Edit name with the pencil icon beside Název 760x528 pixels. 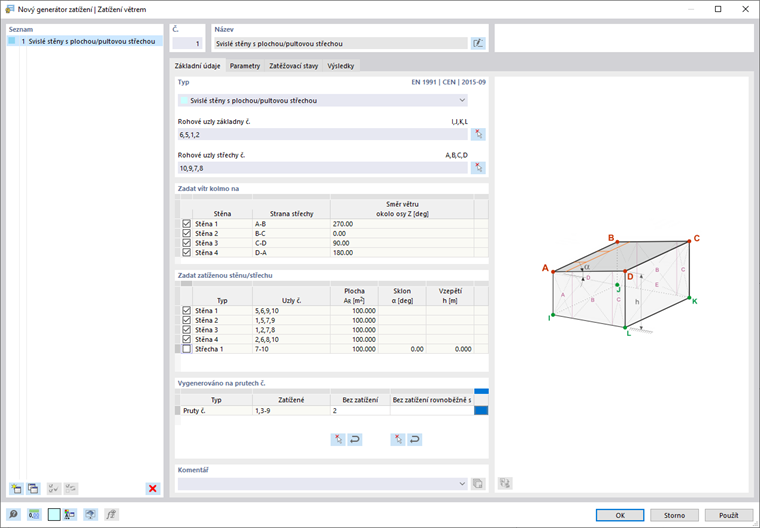[478, 43]
